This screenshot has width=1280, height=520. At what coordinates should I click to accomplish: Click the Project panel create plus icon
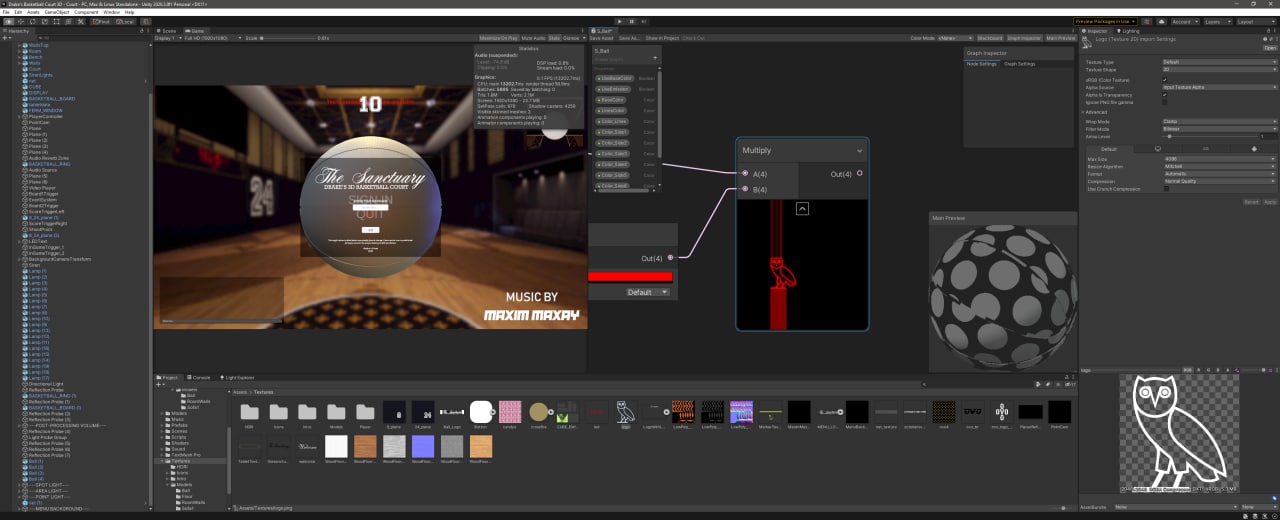[160, 384]
